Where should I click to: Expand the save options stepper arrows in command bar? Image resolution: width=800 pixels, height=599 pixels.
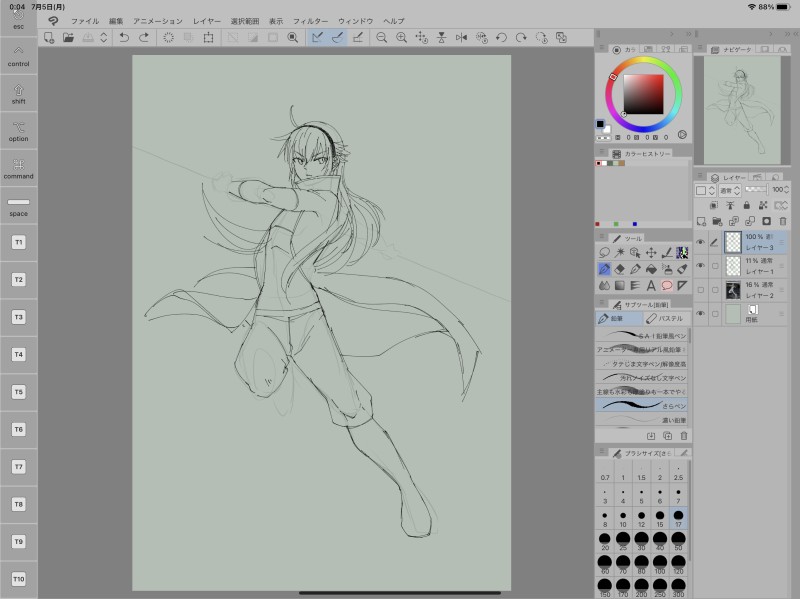point(103,37)
